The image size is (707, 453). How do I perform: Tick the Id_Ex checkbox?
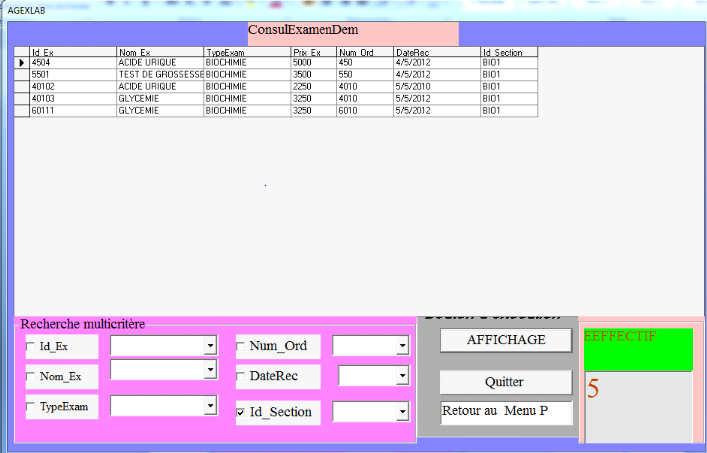[32, 347]
